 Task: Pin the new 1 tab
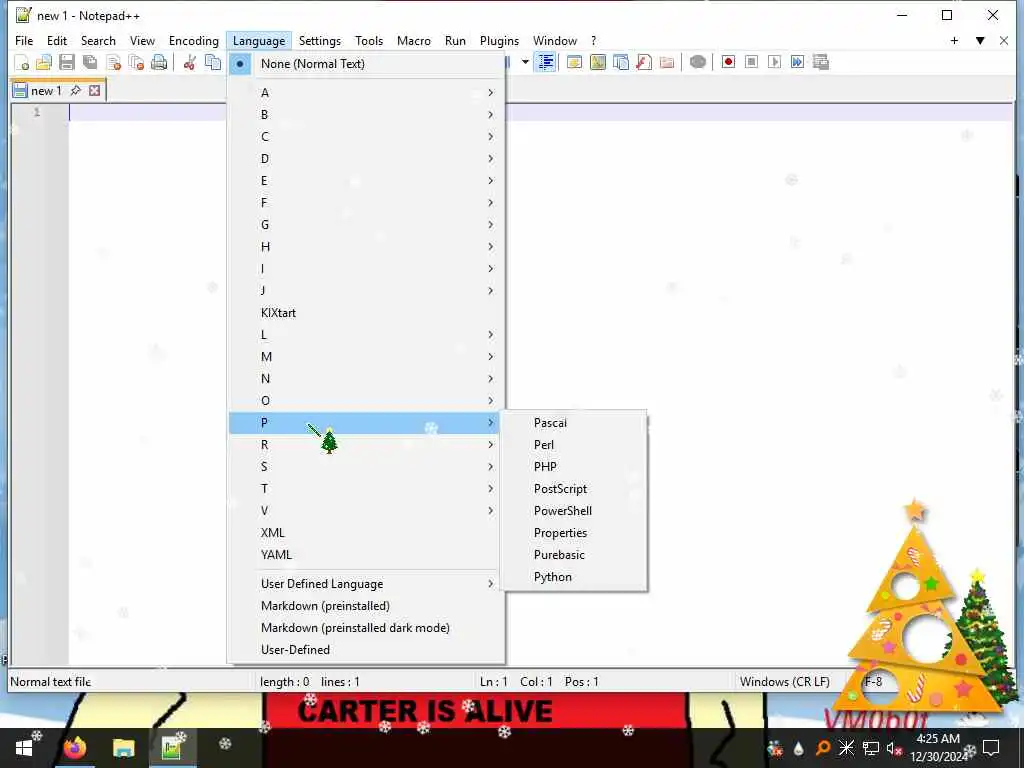(x=76, y=90)
